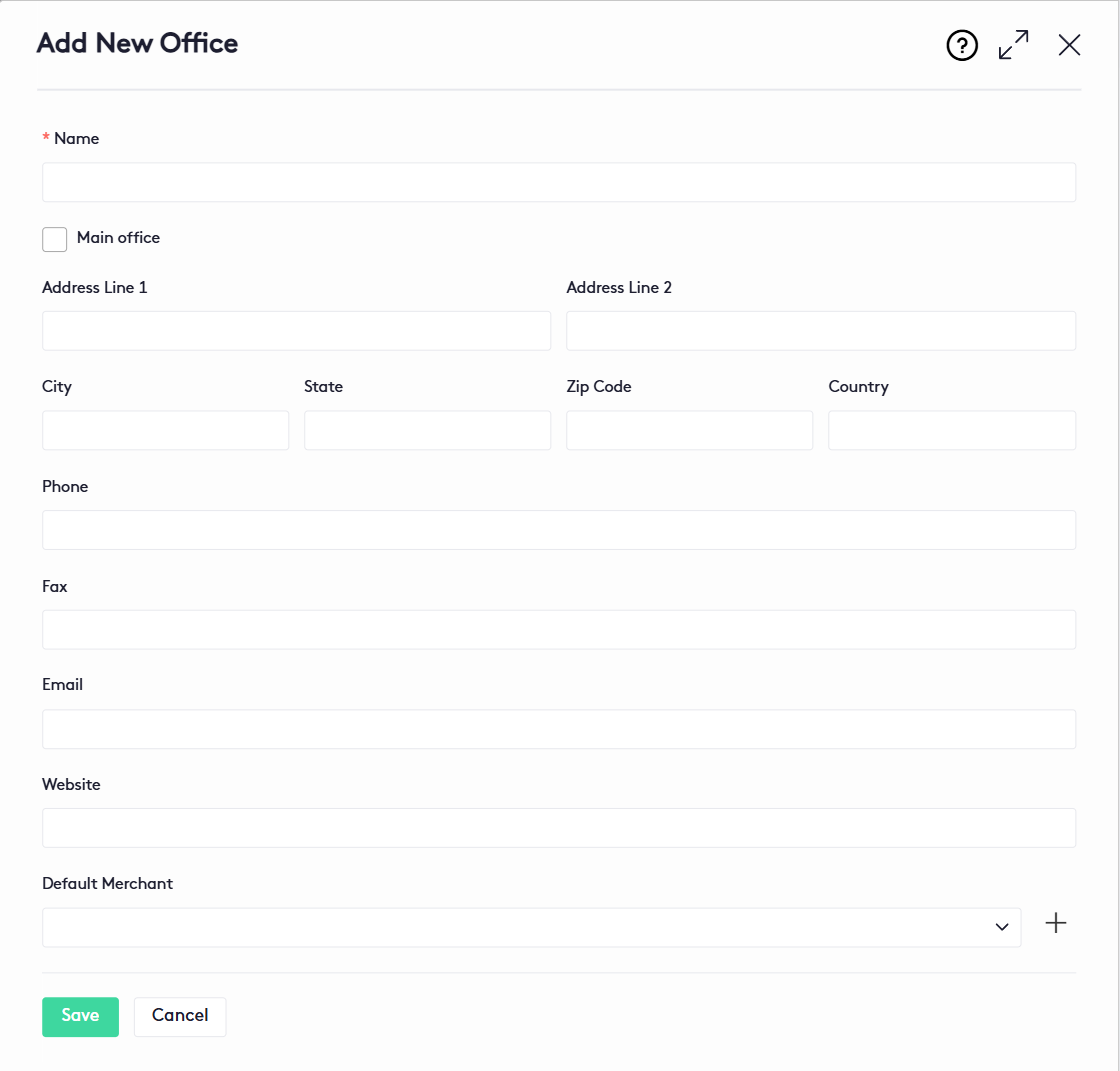The image size is (1120, 1071).
Task: Select the Zip Code field
Action: [x=689, y=430]
